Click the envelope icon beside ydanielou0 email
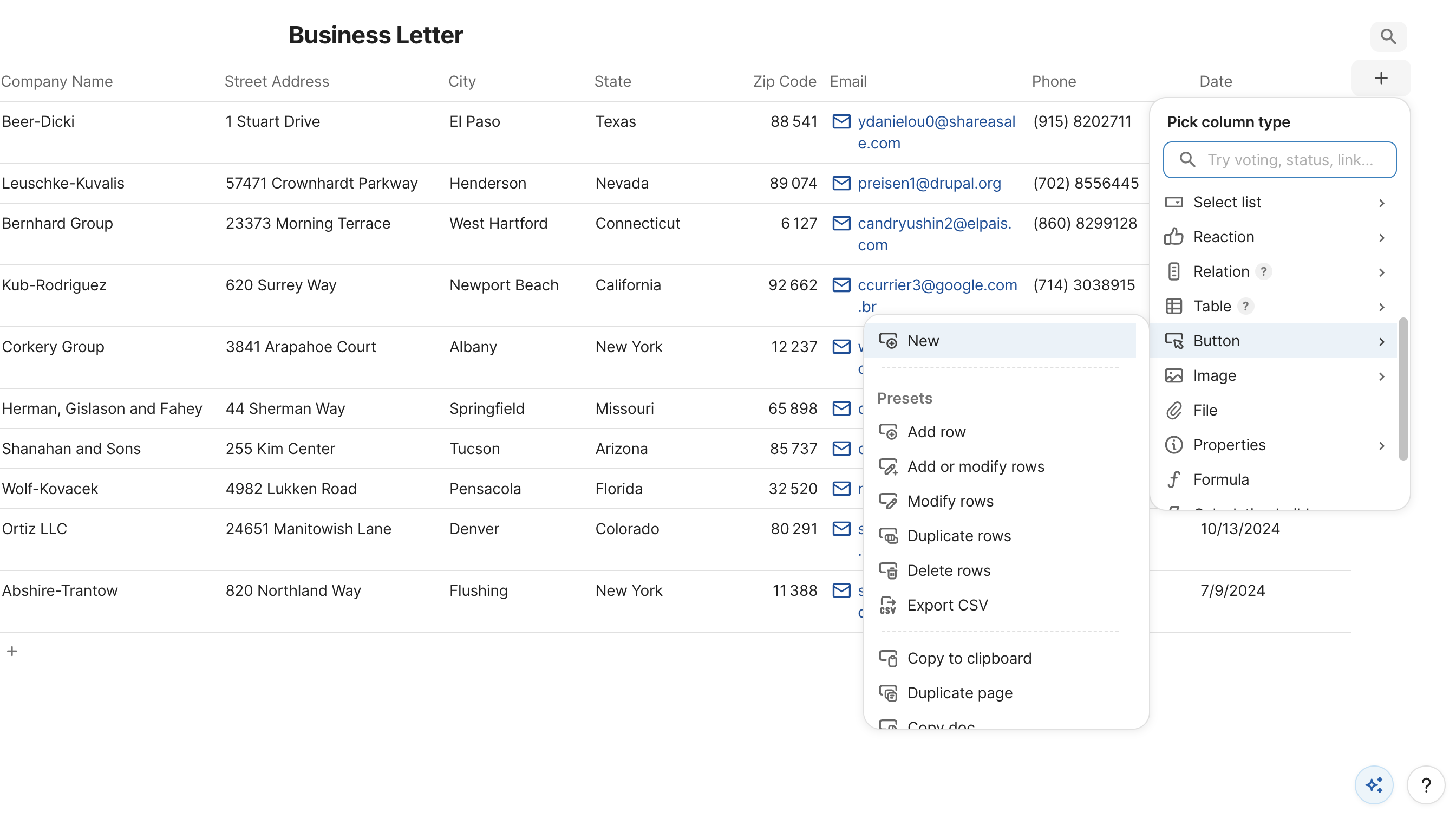This screenshot has height=818, width=1456. [841, 121]
